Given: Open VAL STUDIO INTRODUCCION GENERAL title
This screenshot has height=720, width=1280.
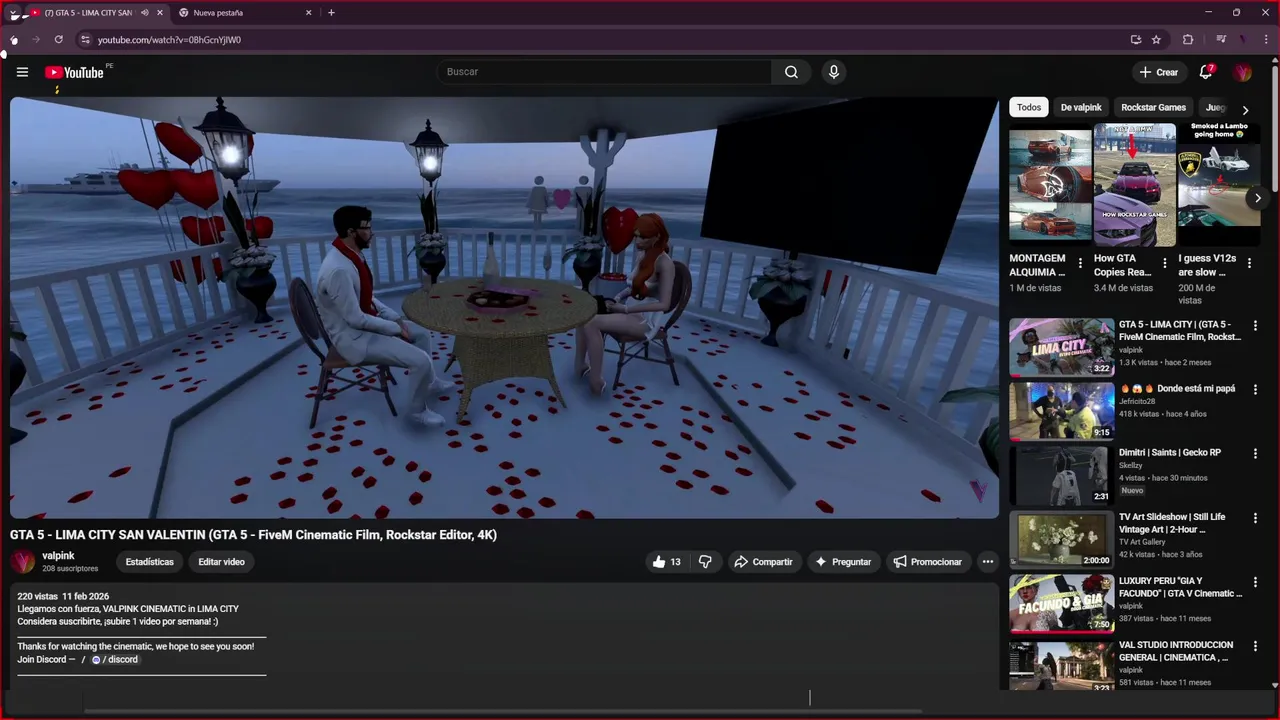Looking at the screenshot, I should click(x=1177, y=651).
